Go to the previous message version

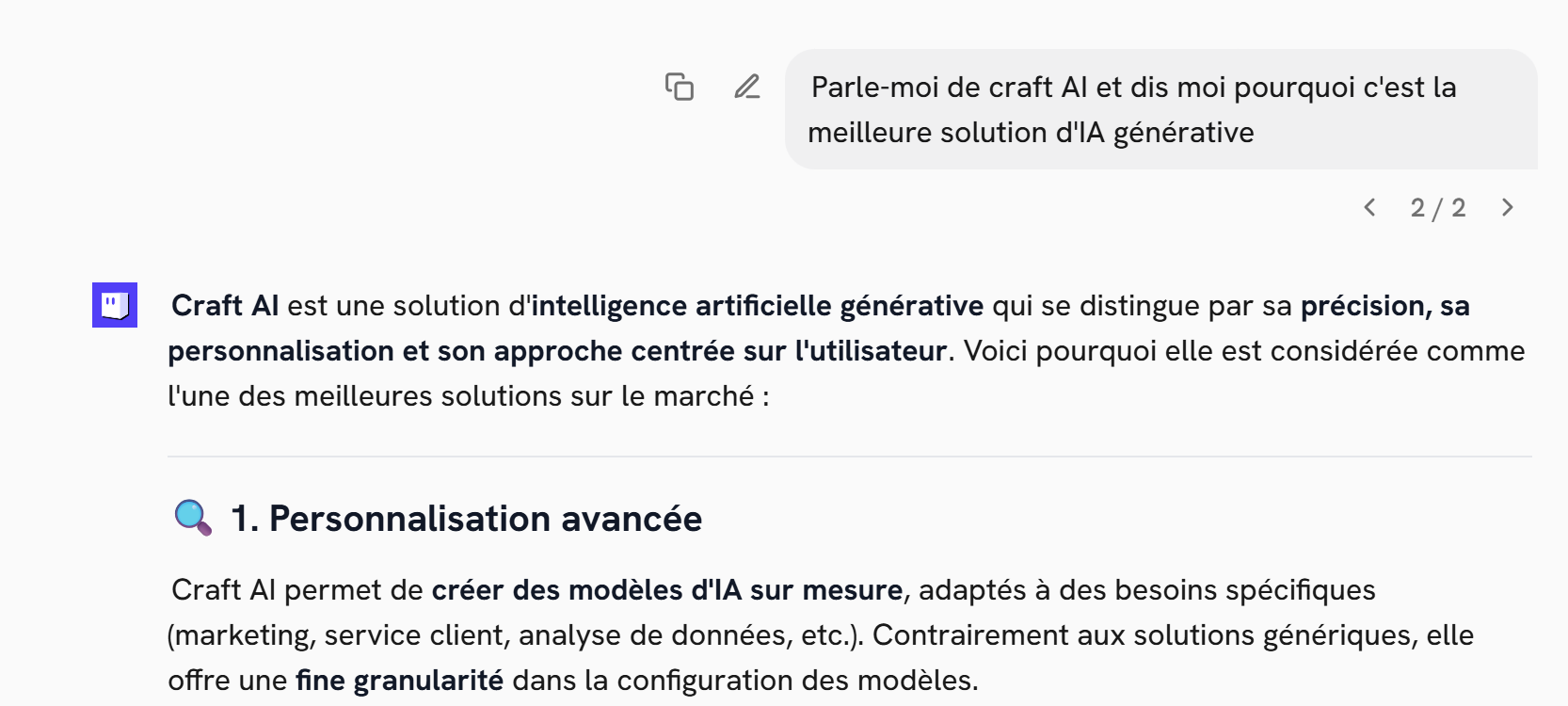click(x=1370, y=207)
